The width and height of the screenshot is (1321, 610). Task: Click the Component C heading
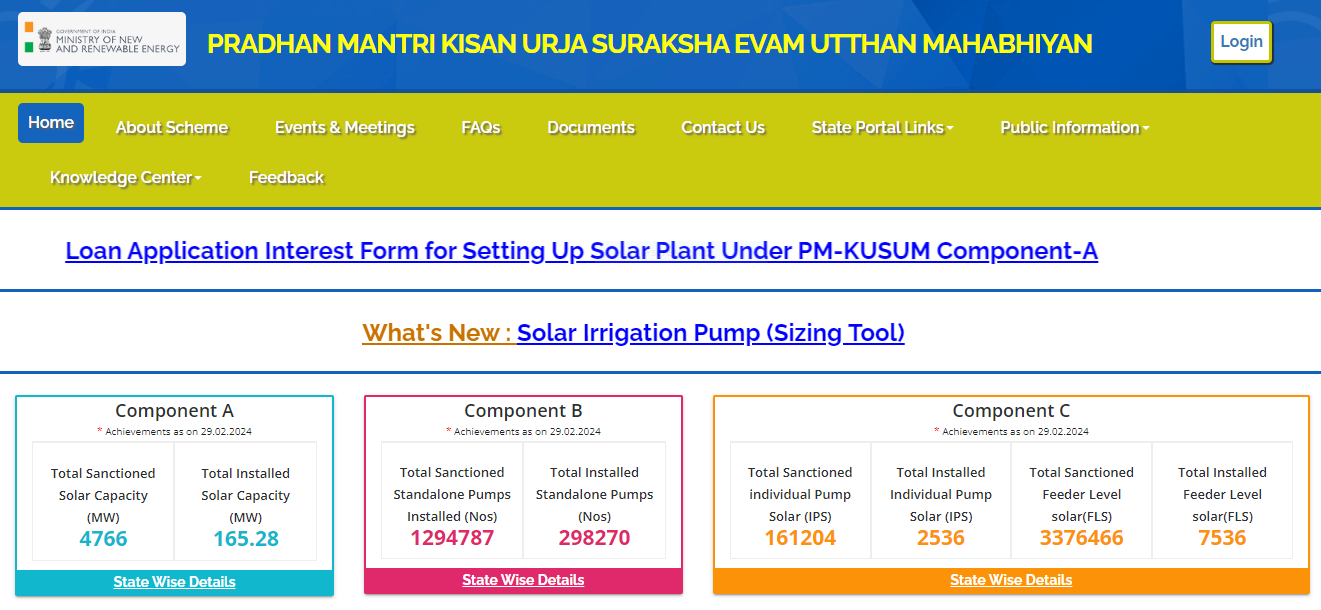[x=1011, y=411]
